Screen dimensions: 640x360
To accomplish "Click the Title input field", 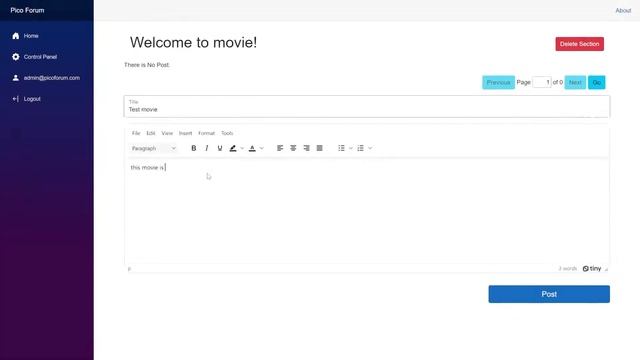I will point(367,107).
